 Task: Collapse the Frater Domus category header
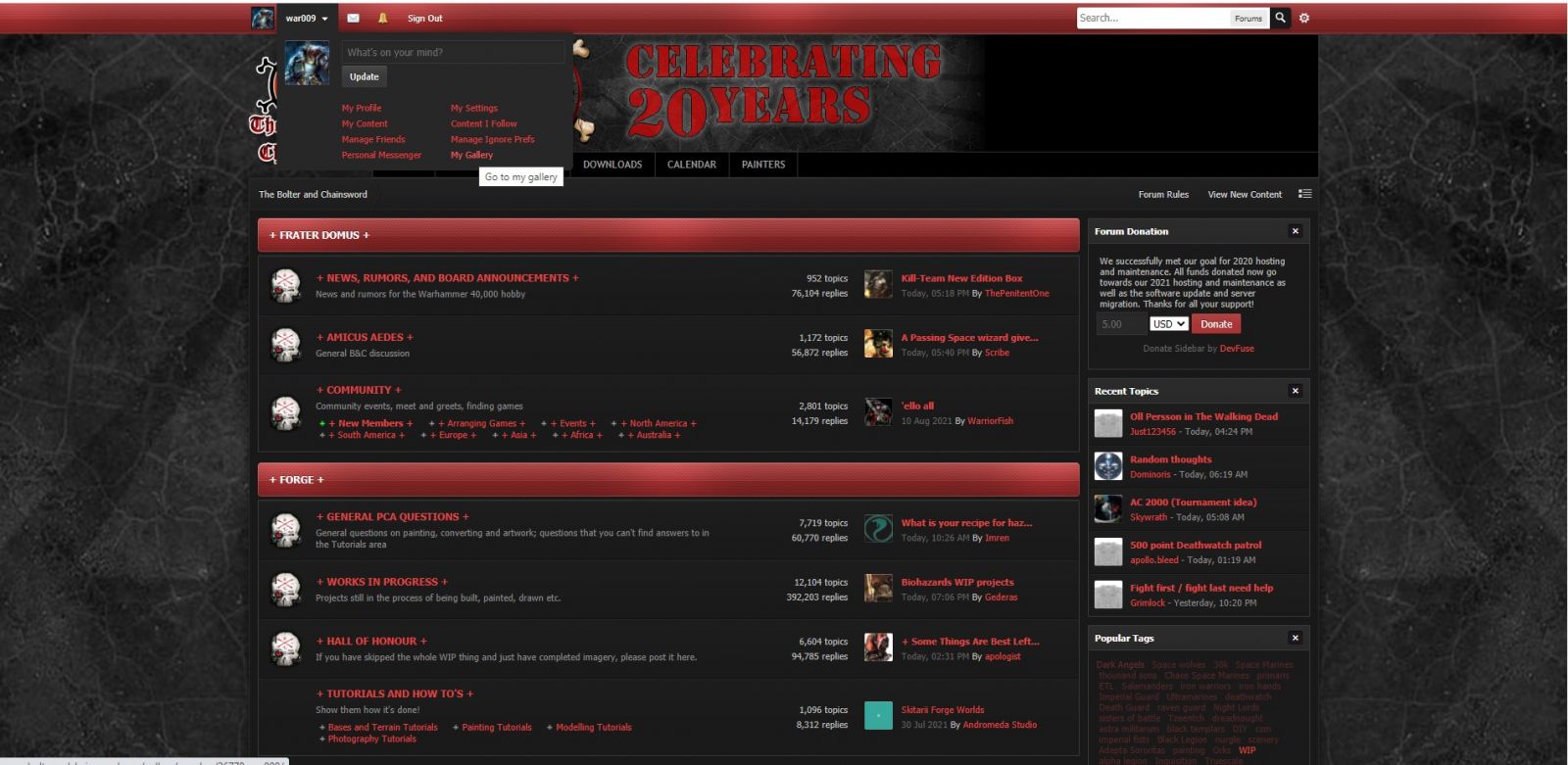pos(667,235)
